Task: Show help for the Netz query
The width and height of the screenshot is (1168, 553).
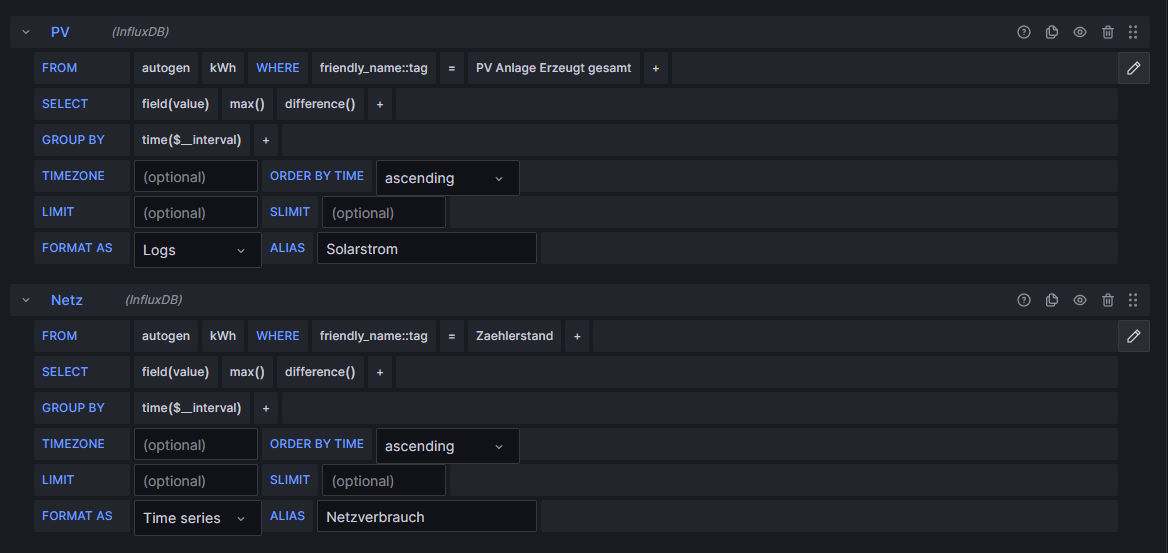Action: (x=1023, y=300)
